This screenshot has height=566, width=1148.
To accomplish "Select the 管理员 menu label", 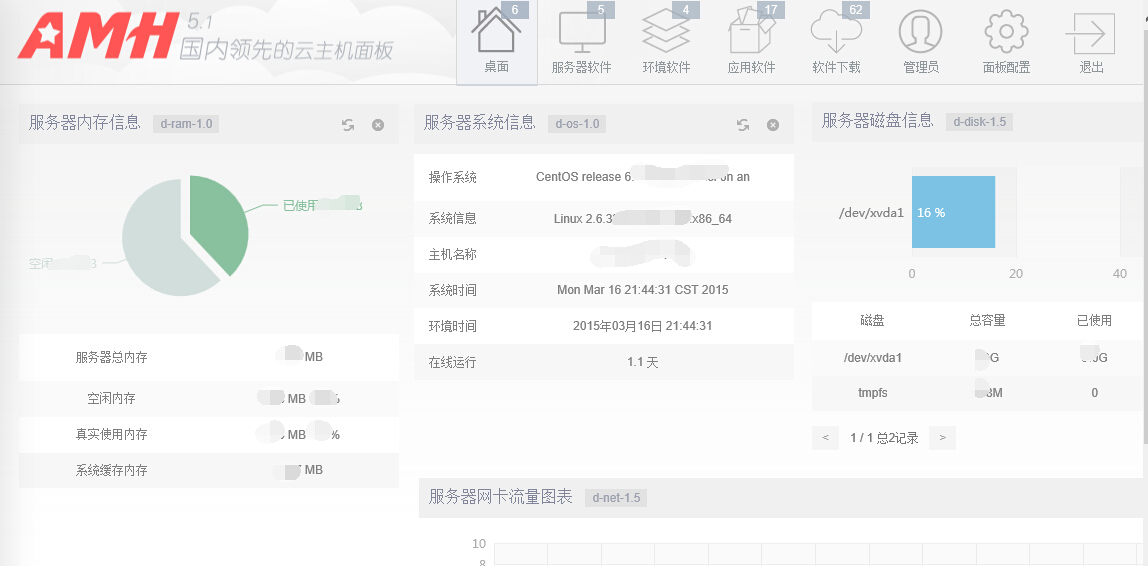I will (x=921, y=67).
